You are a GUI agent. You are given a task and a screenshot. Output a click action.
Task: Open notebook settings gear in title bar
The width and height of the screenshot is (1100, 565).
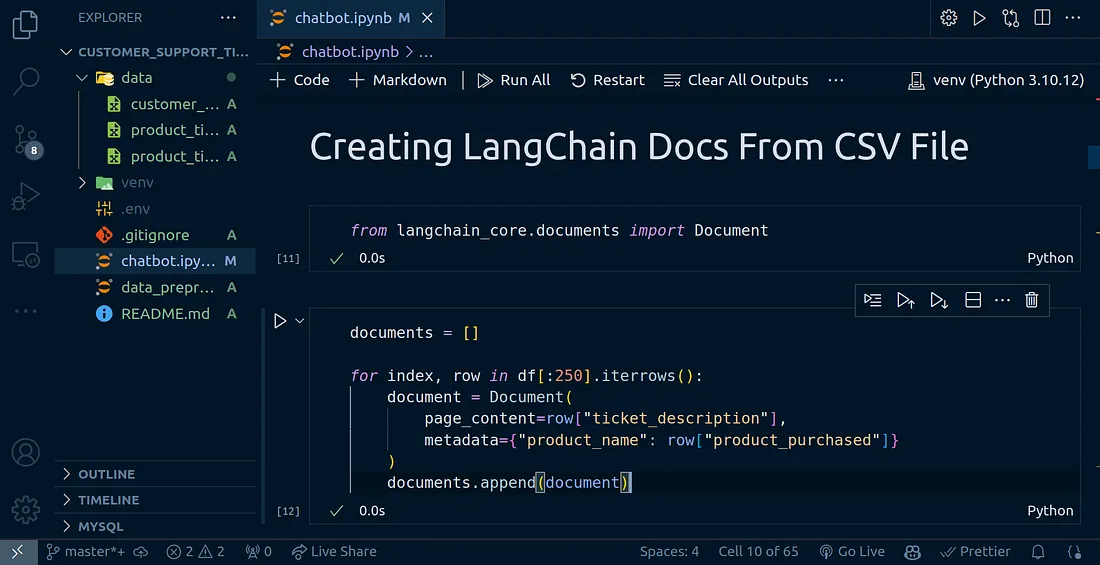(948, 18)
